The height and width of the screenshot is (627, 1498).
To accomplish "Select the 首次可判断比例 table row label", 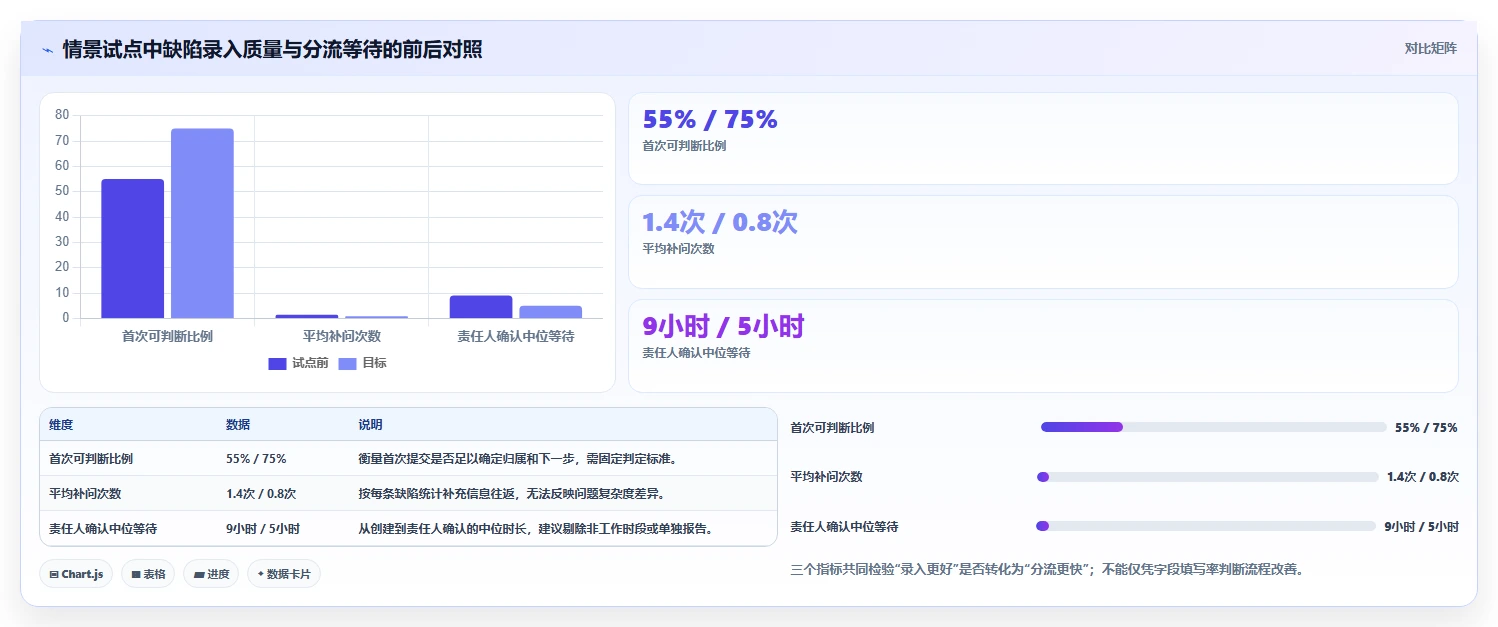I will click(x=91, y=459).
